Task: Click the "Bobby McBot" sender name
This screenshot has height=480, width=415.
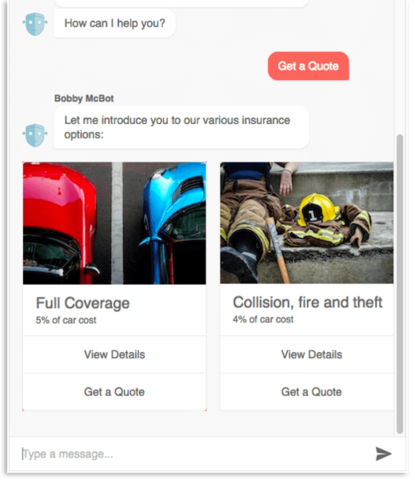Action: click(84, 98)
